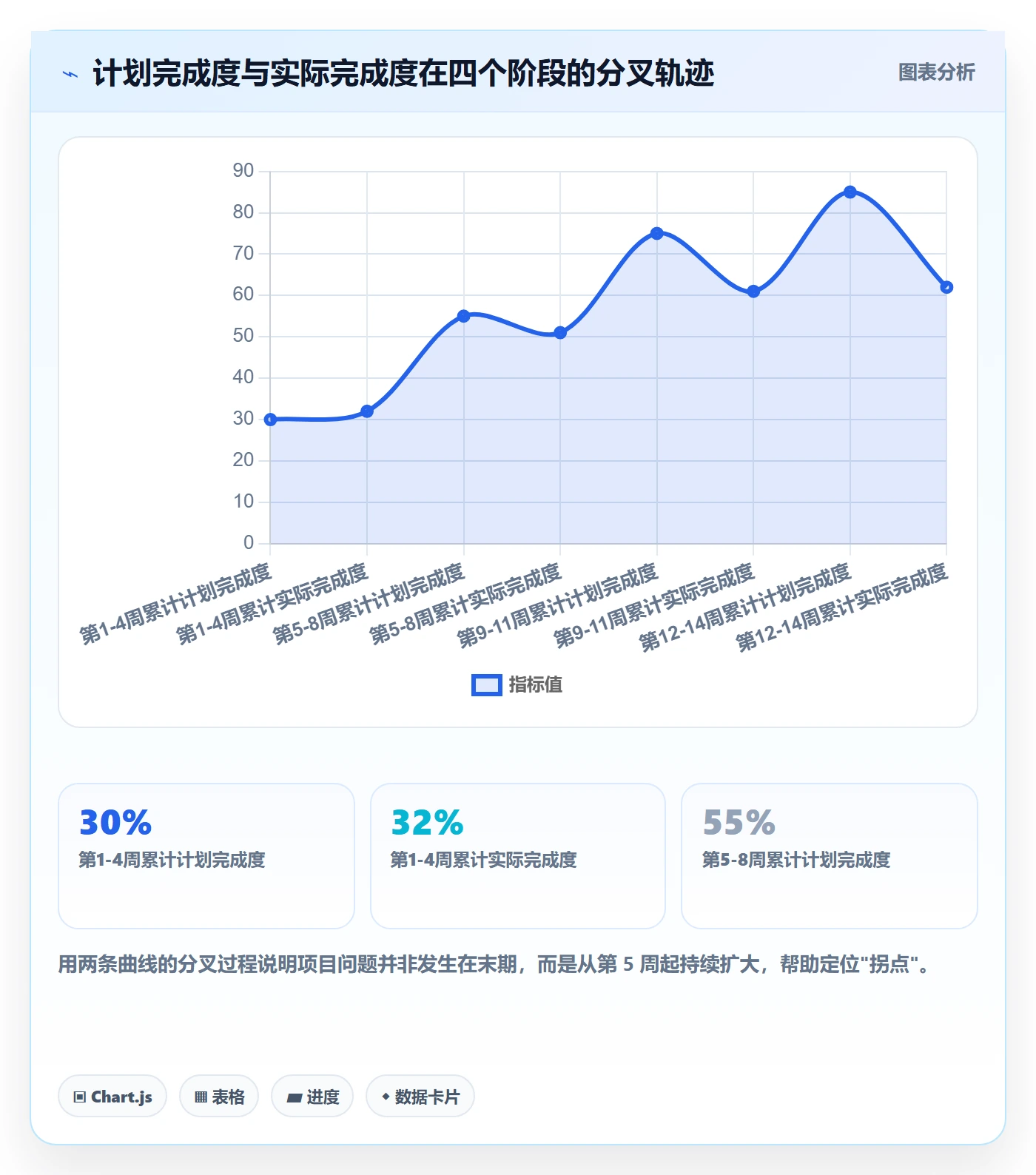Click the x-axis label 第9-11周累计计划完成度
Image resolution: width=1036 pixels, height=1175 pixels.
(557, 605)
